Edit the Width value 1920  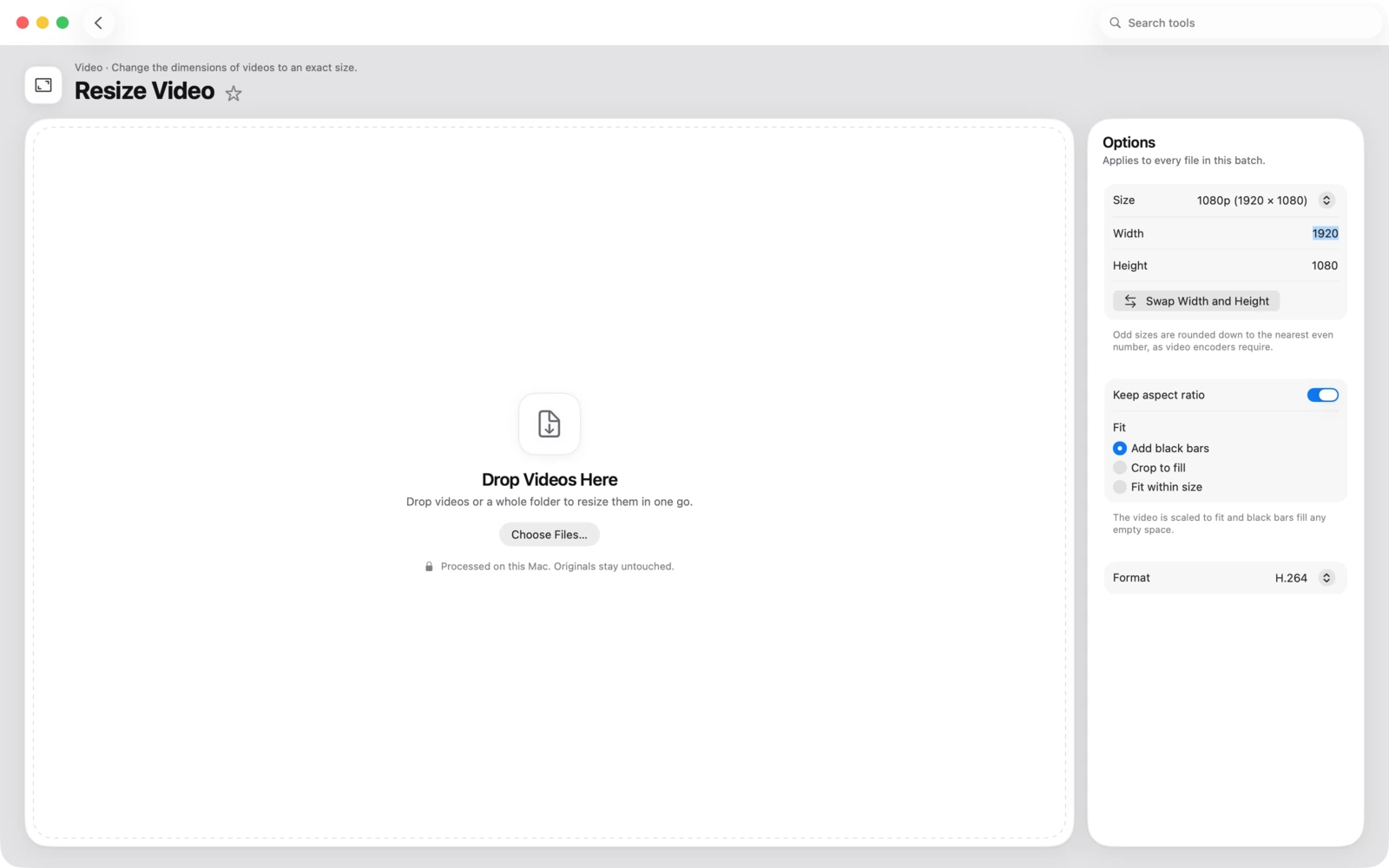click(1325, 233)
